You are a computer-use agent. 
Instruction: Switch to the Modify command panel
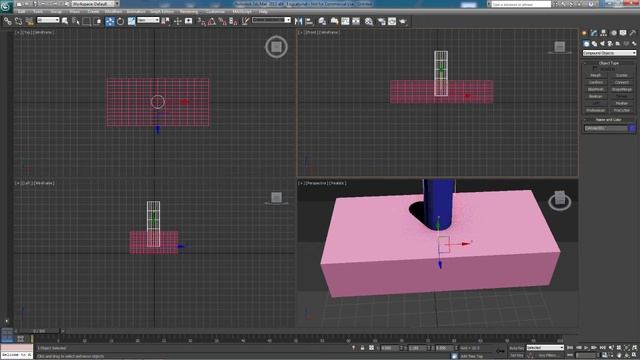point(594,33)
